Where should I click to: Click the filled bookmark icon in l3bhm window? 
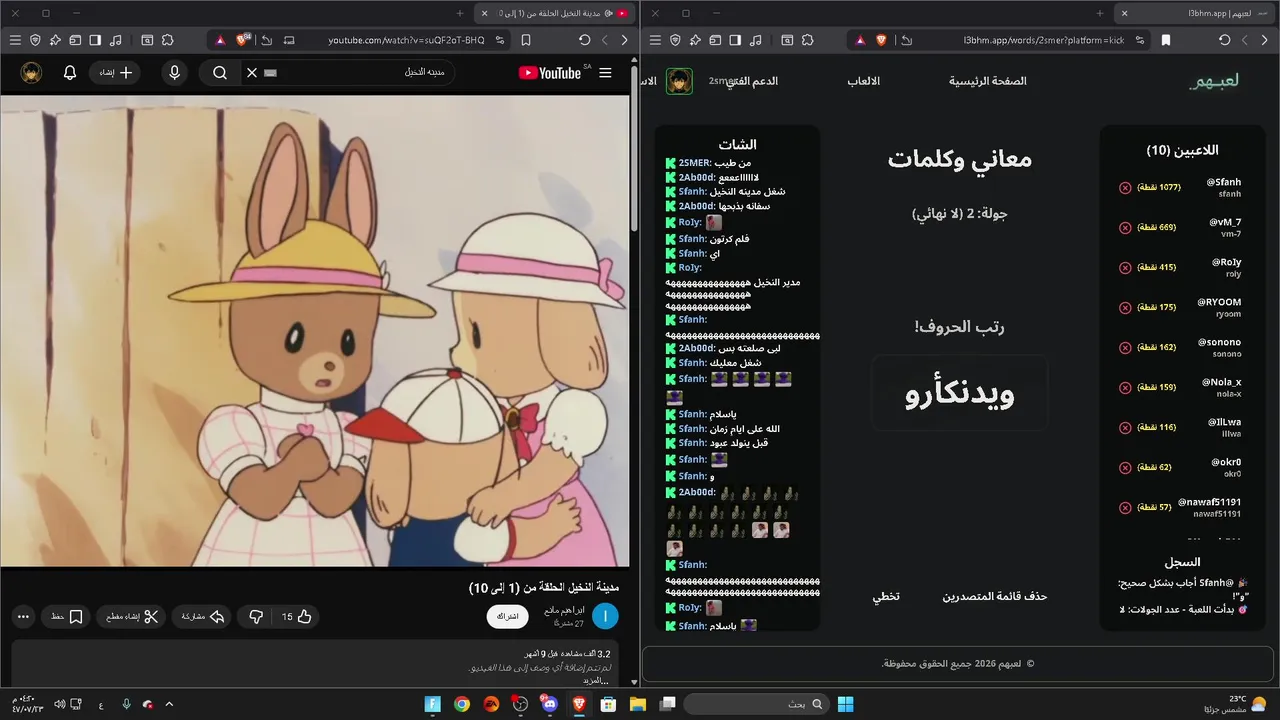coord(1166,40)
